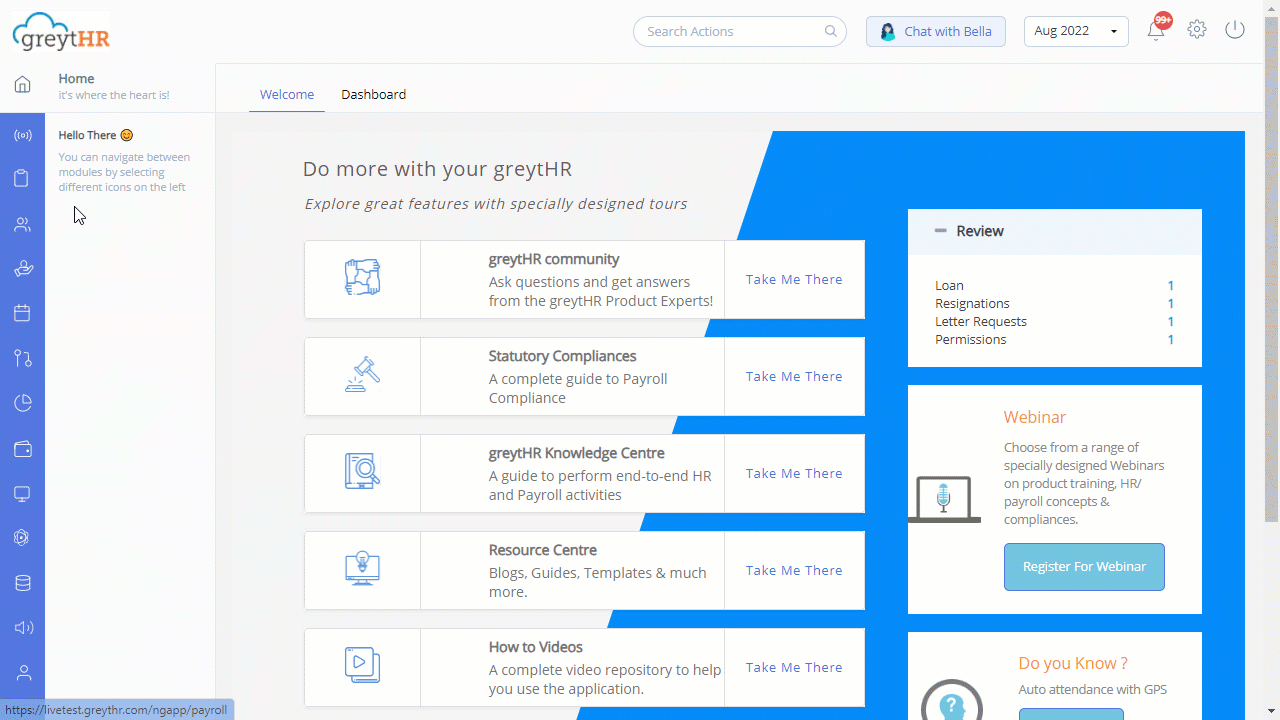Image resolution: width=1280 pixels, height=720 pixels.
Task: Open the broadcast signal sidebar icon
Action: 22,135
